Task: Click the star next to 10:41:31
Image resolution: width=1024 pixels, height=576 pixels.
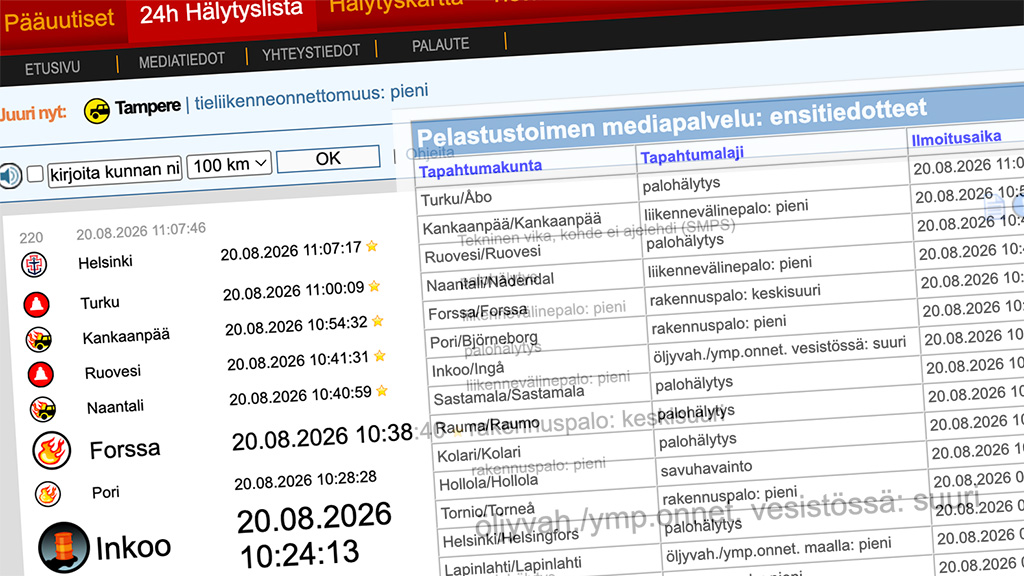Action: point(379,356)
